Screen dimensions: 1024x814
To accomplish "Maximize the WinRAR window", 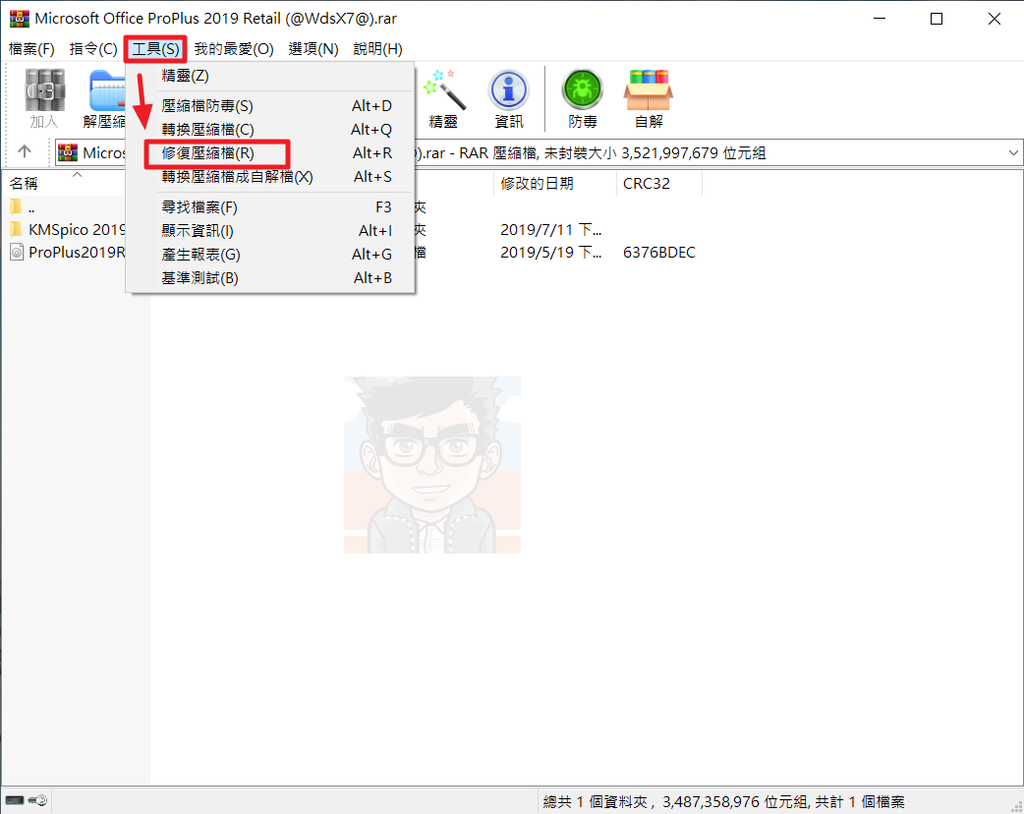I will [936, 19].
